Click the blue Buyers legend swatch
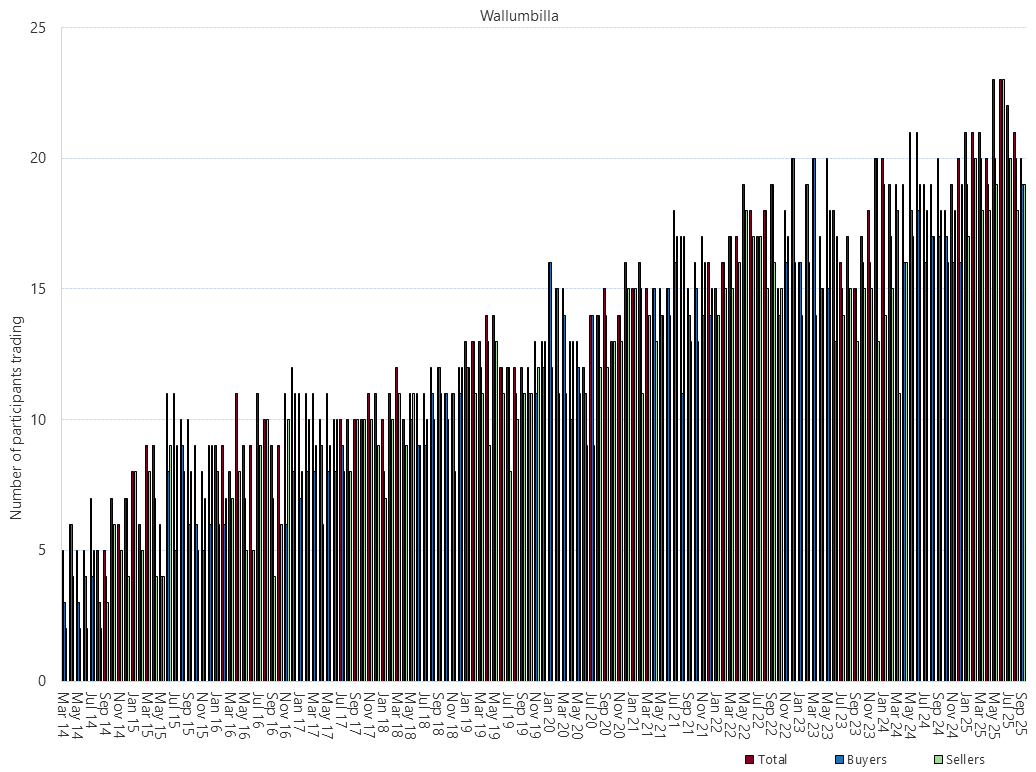Viewport: 1036px width, 772px height. coord(838,760)
